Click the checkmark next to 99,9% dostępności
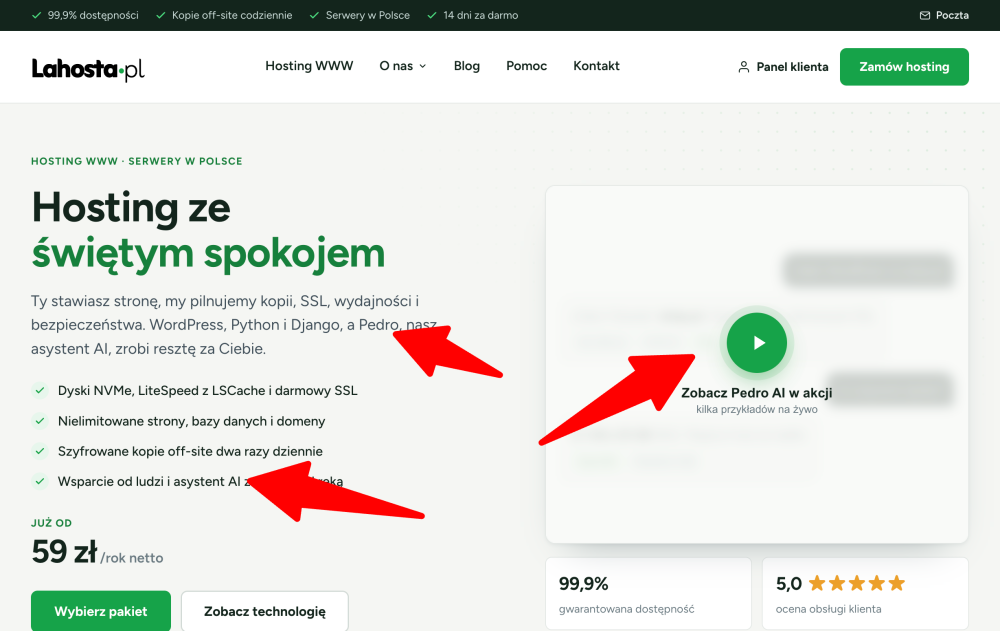The height and width of the screenshot is (631, 1000). 37,15
